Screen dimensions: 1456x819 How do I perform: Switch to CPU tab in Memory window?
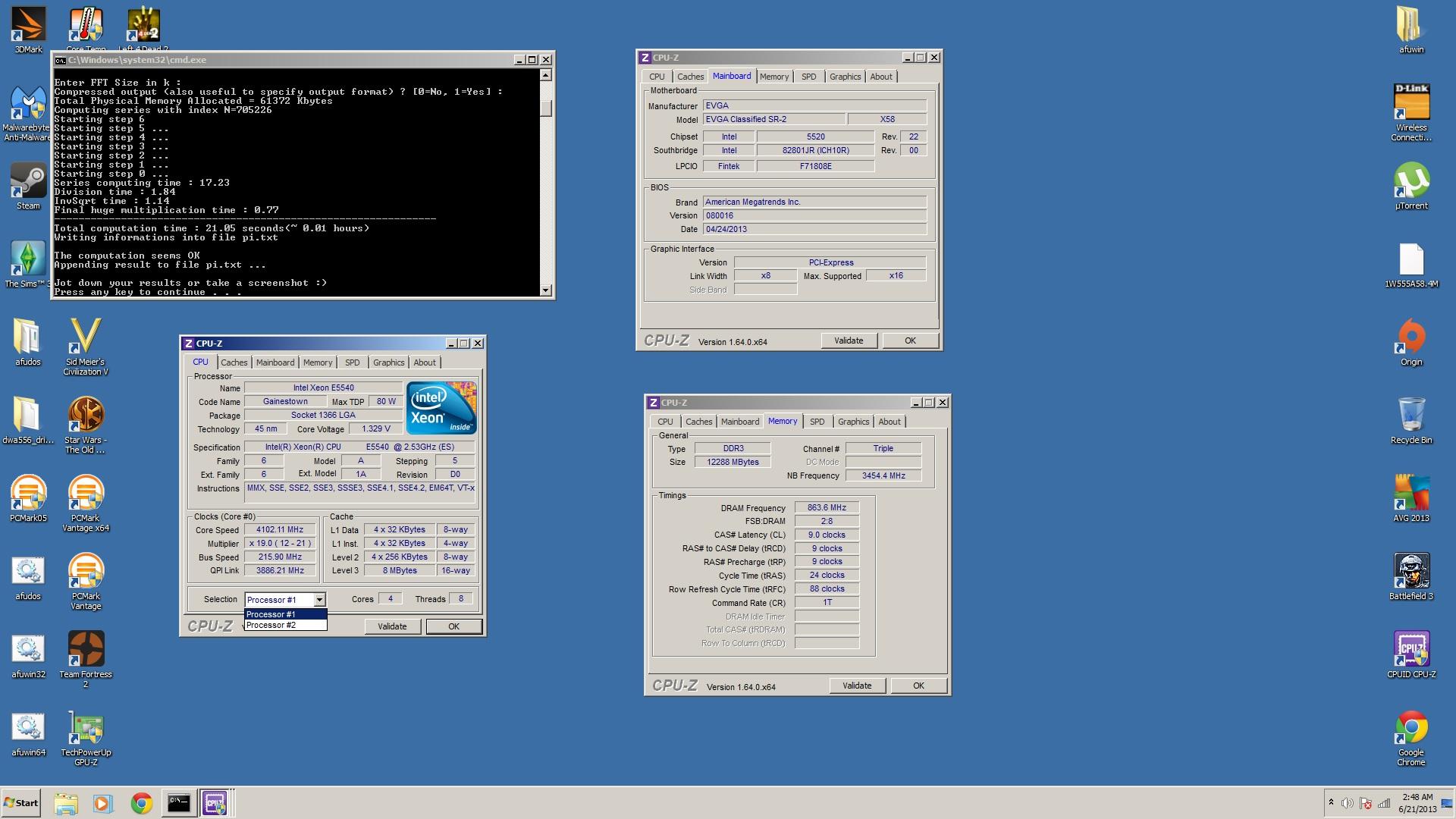(x=665, y=422)
